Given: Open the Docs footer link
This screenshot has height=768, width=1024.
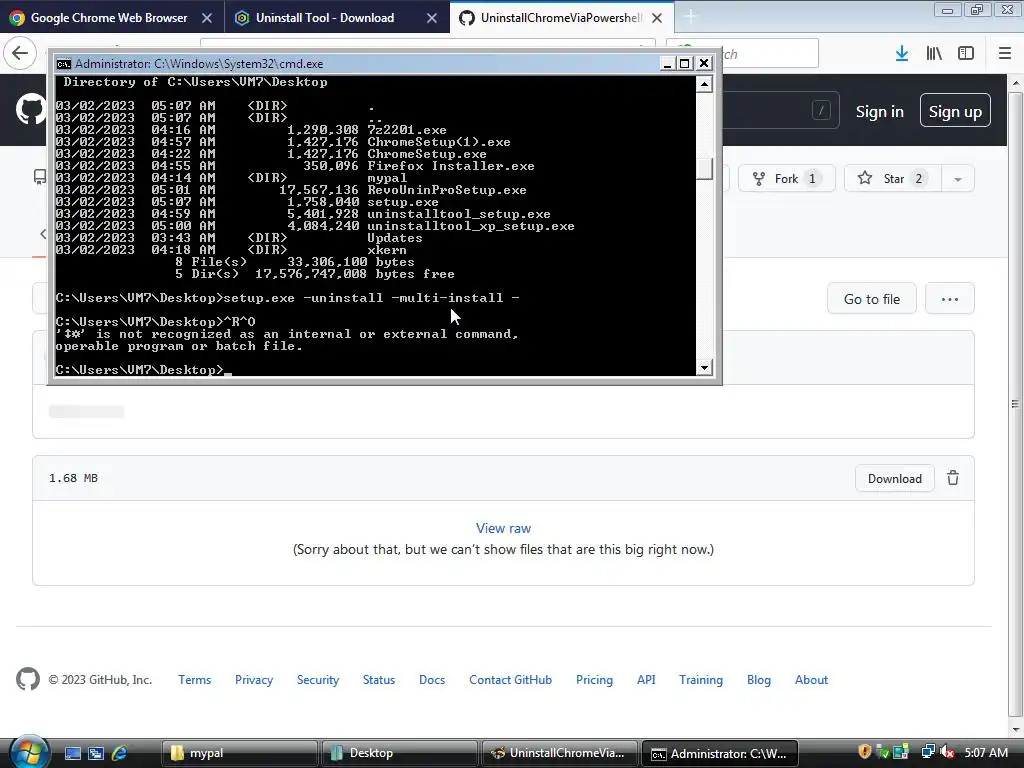Looking at the screenshot, I should 432,680.
